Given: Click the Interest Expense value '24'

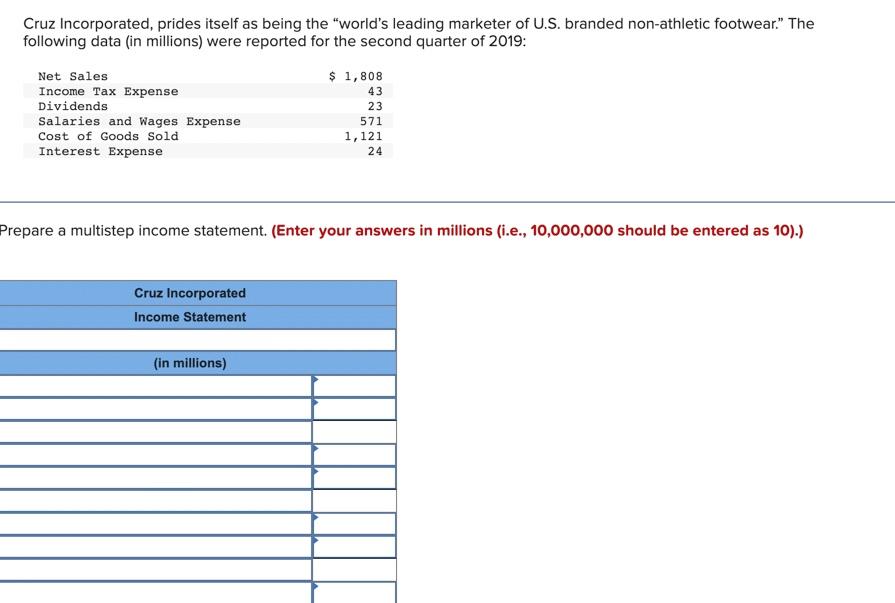Looking at the screenshot, I should (375, 151).
